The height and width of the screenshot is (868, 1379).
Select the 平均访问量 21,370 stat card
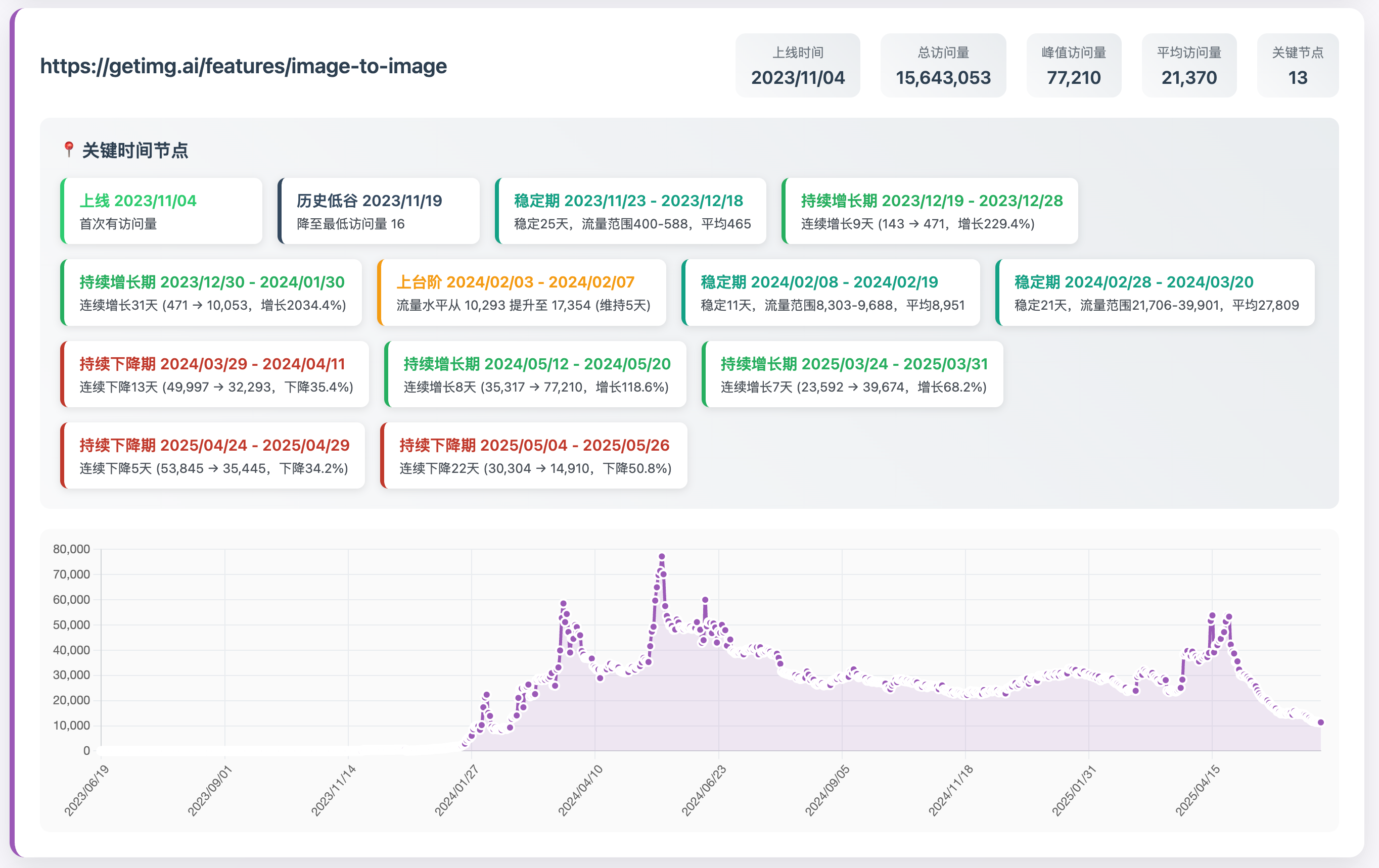(1189, 65)
